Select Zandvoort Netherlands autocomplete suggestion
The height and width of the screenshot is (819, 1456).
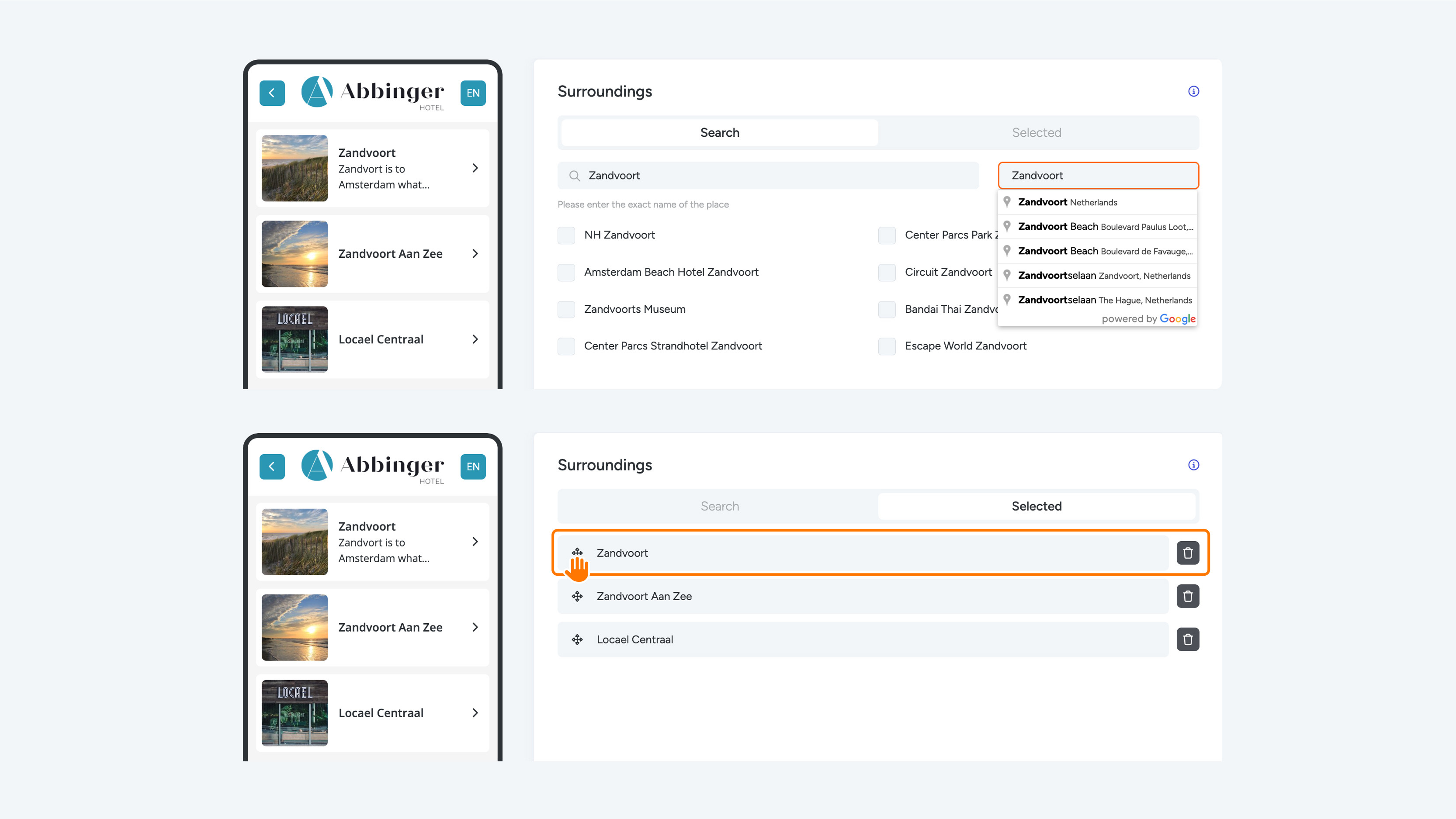click(x=1097, y=202)
